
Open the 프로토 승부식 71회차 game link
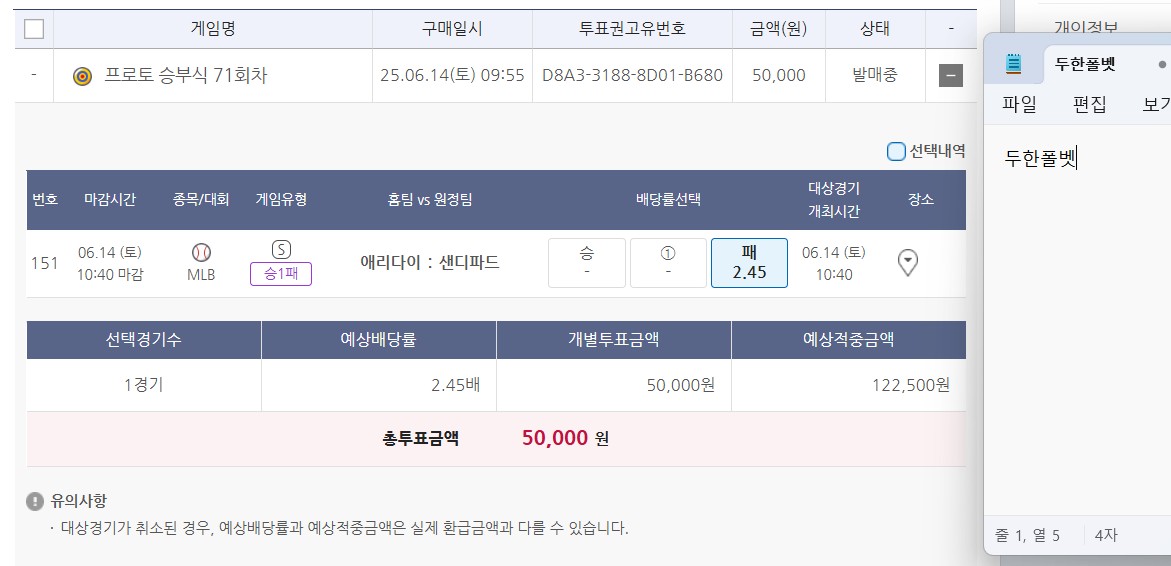(186, 76)
